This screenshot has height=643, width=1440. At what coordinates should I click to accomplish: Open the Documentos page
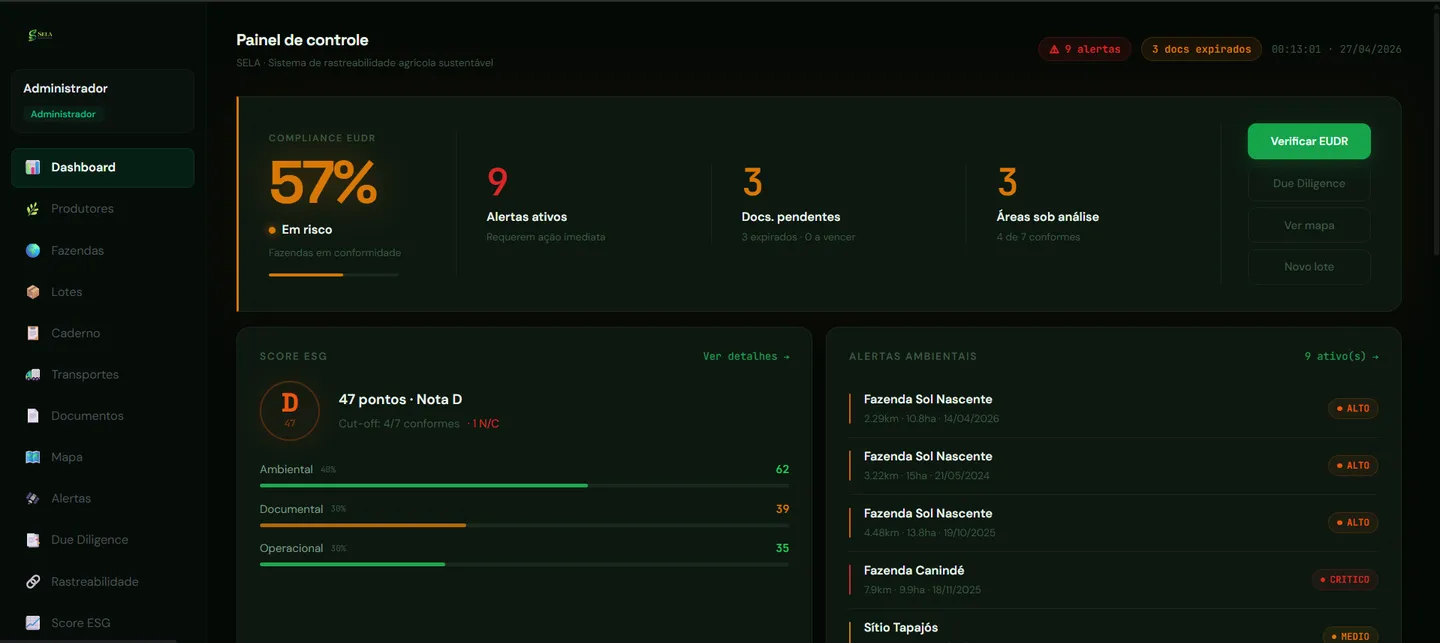pos(103,416)
